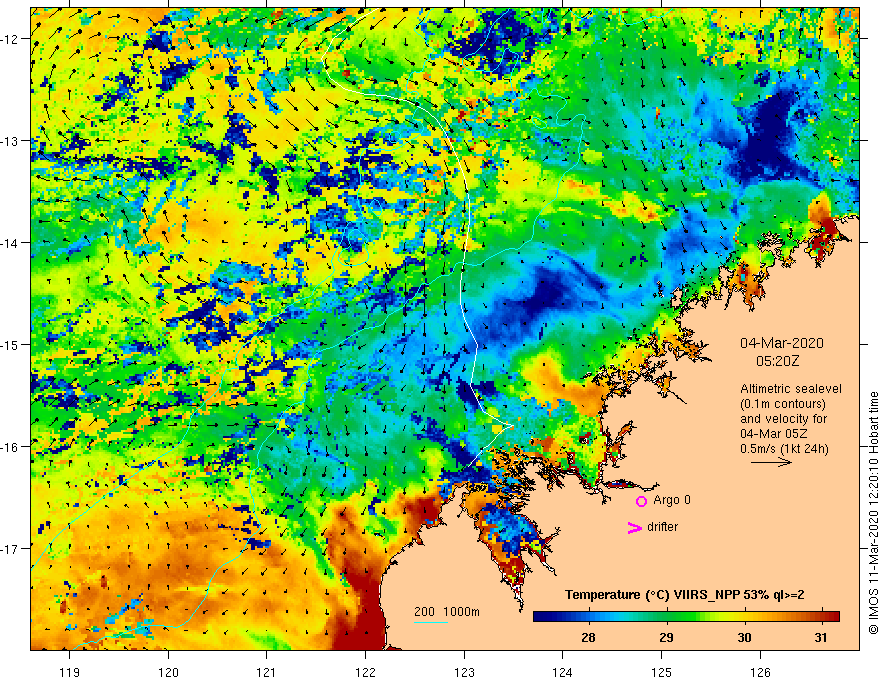Viewport: 880px width, 680px height.
Task: Click the 'Argo 0' legend label
Action: (x=672, y=500)
